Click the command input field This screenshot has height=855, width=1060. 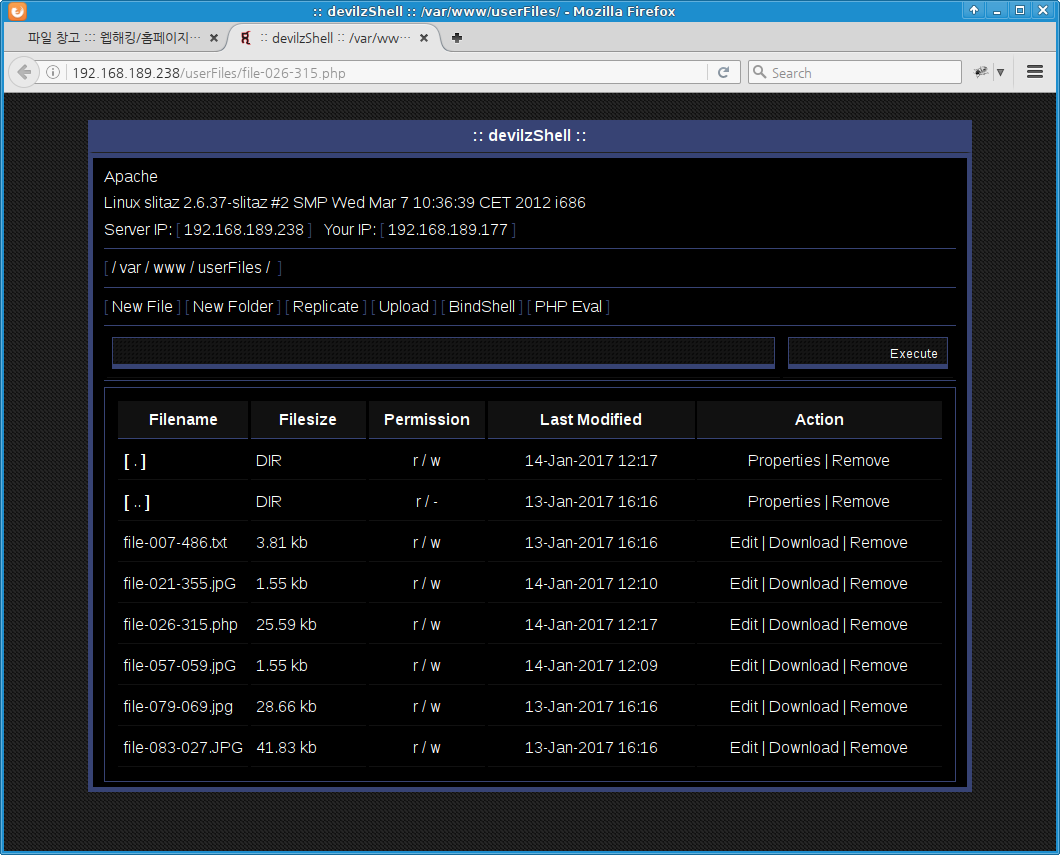[443, 352]
